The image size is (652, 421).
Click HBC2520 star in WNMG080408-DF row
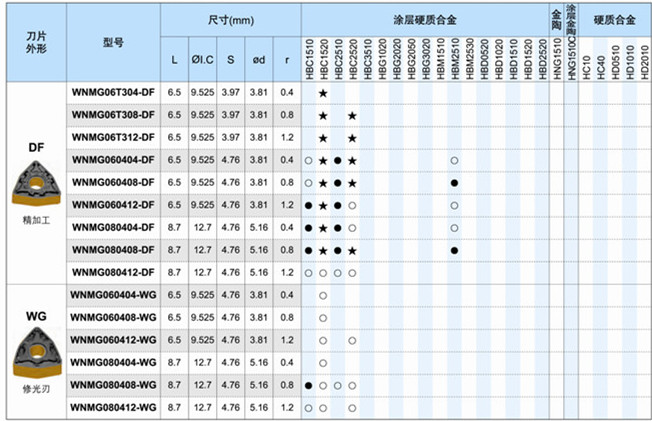point(352,250)
